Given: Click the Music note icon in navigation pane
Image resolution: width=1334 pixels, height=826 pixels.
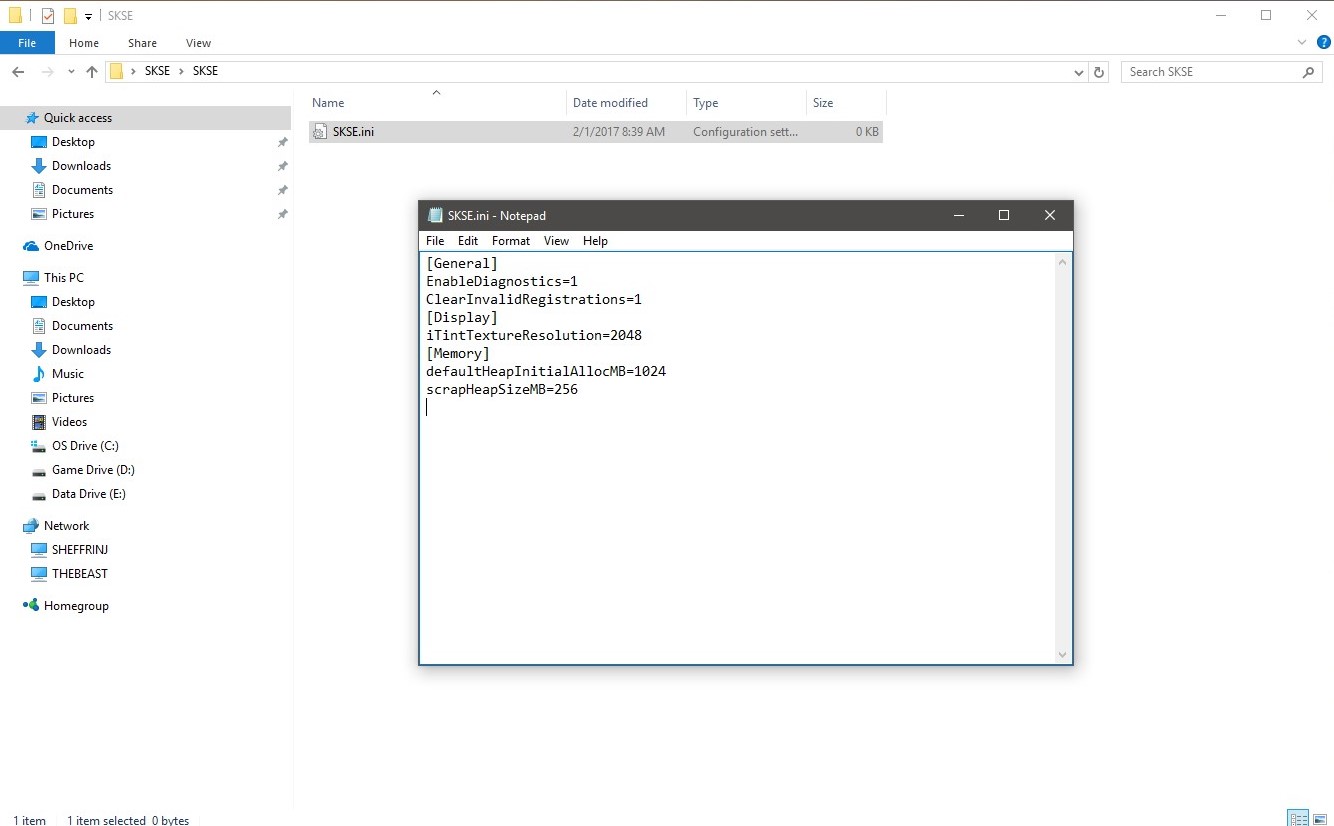Looking at the screenshot, I should (39, 374).
